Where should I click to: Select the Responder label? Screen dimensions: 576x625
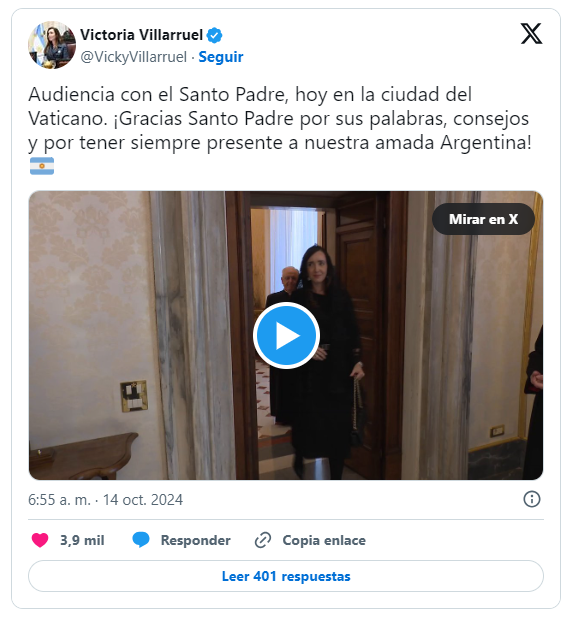[x=195, y=540]
